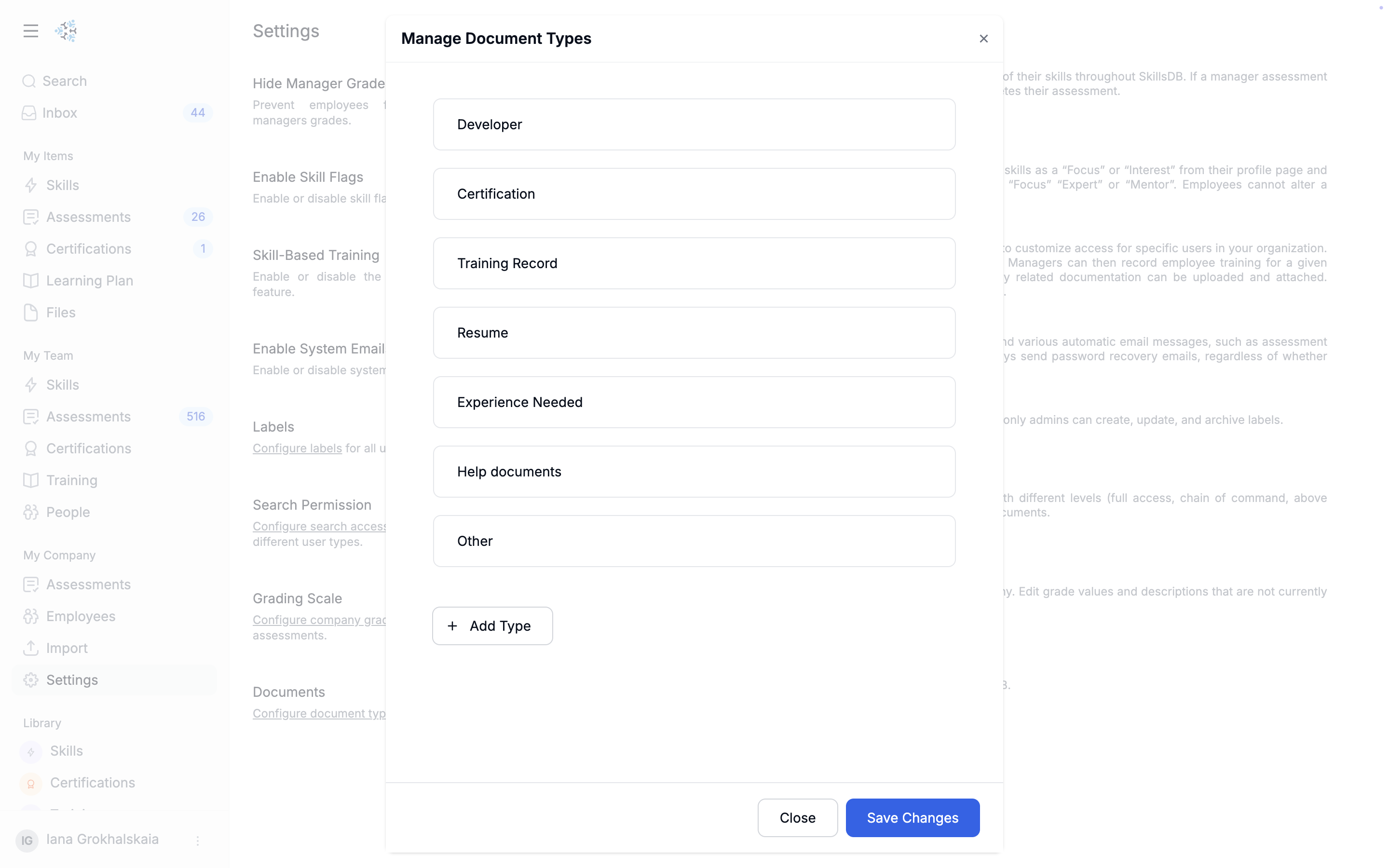
Task: Edit the Developer document type field
Action: 694,124
